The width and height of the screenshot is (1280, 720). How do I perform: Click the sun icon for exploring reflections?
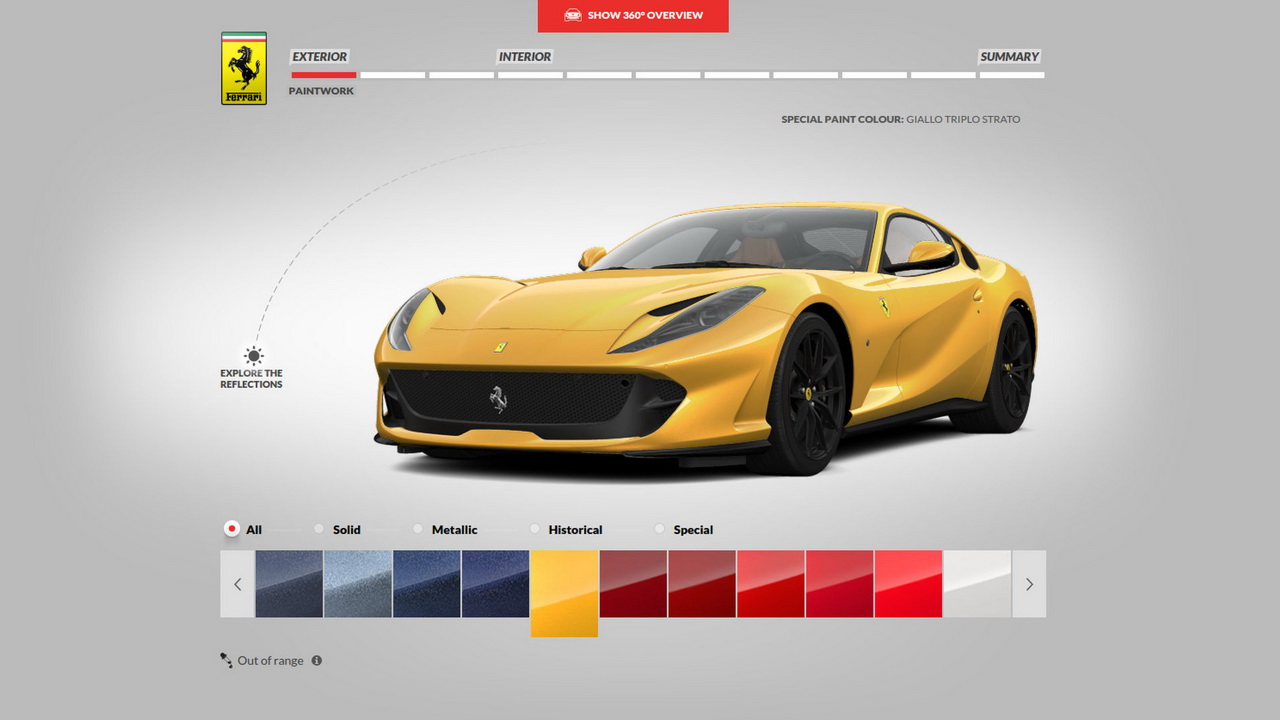coord(254,355)
